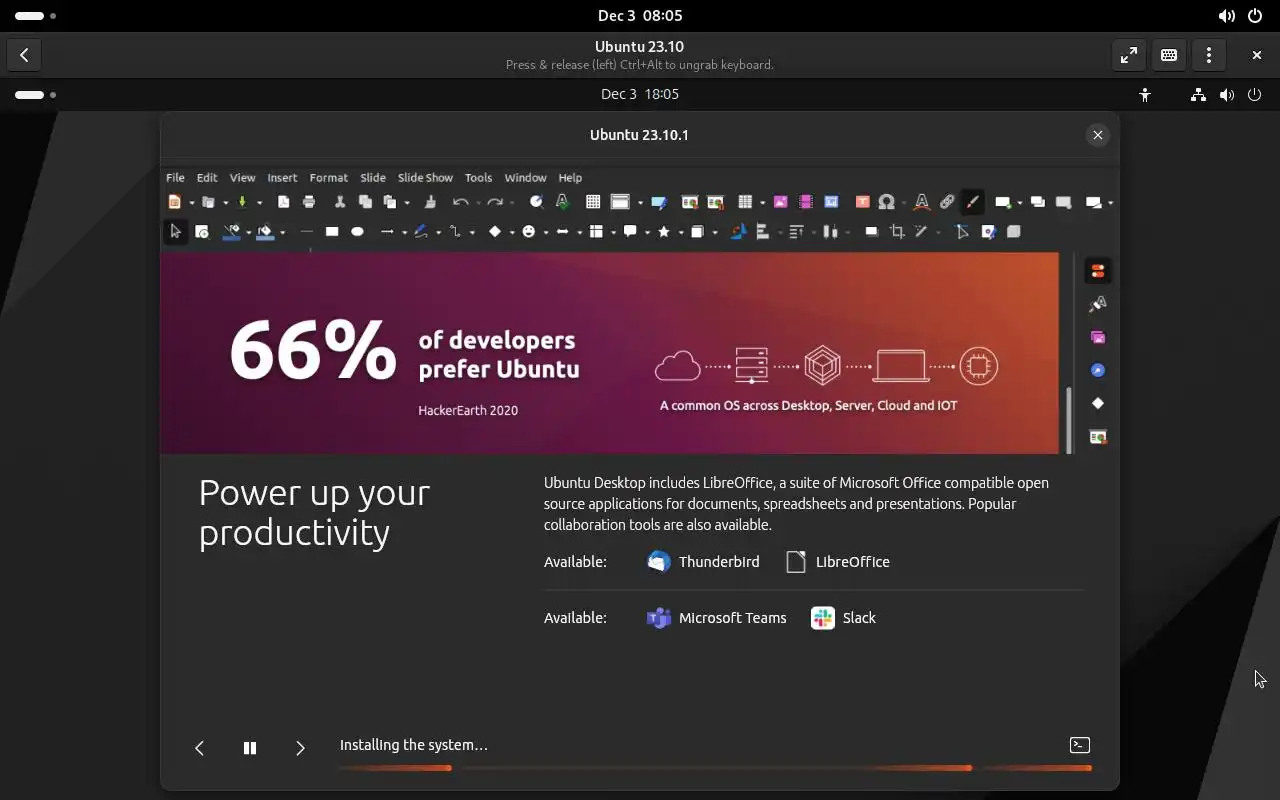The image size is (1280, 800).
Task: Expand the Paste options dropdown arrow
Action: tap(407, 203)
